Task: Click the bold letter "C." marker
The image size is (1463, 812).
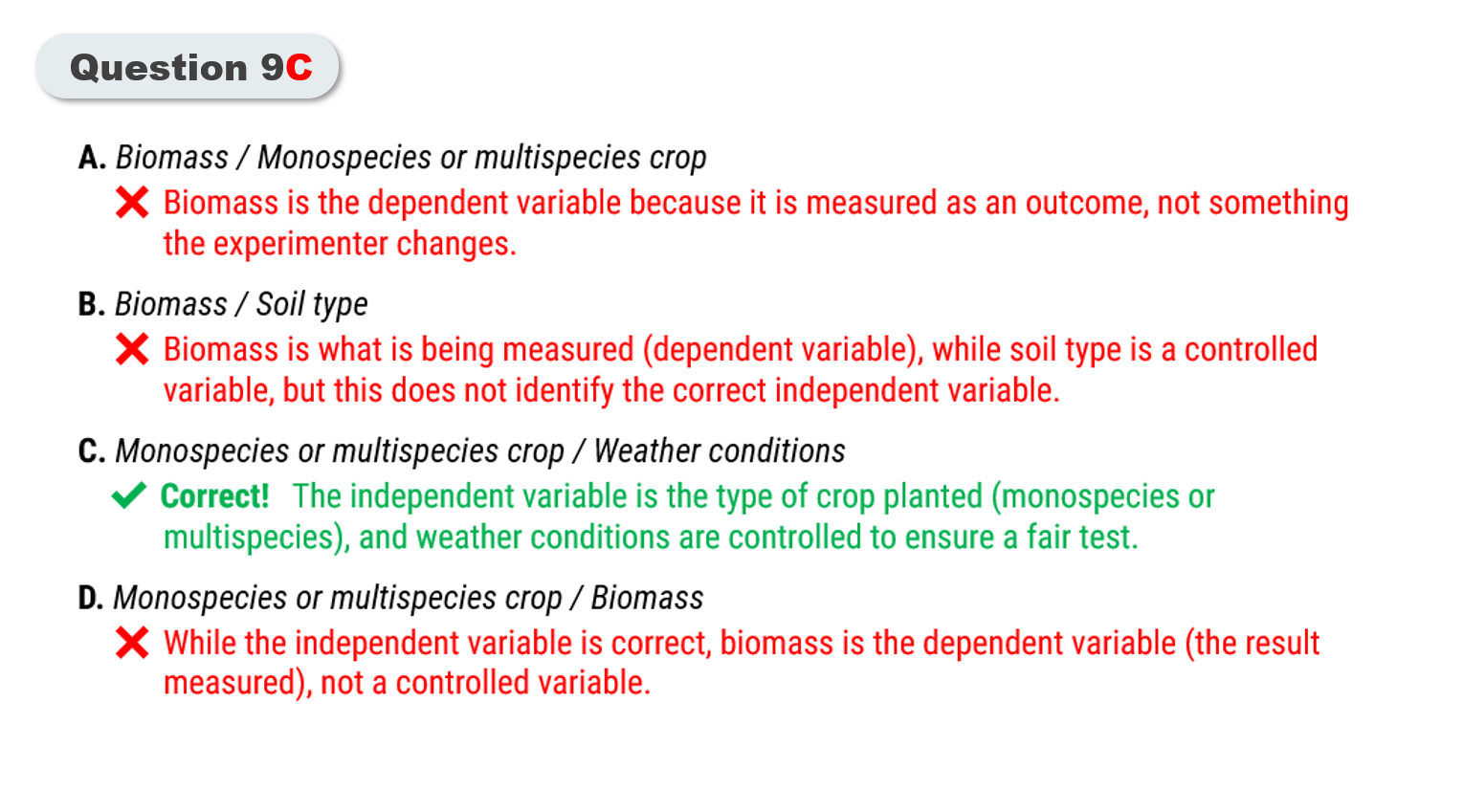Action: tap(92, 451)
